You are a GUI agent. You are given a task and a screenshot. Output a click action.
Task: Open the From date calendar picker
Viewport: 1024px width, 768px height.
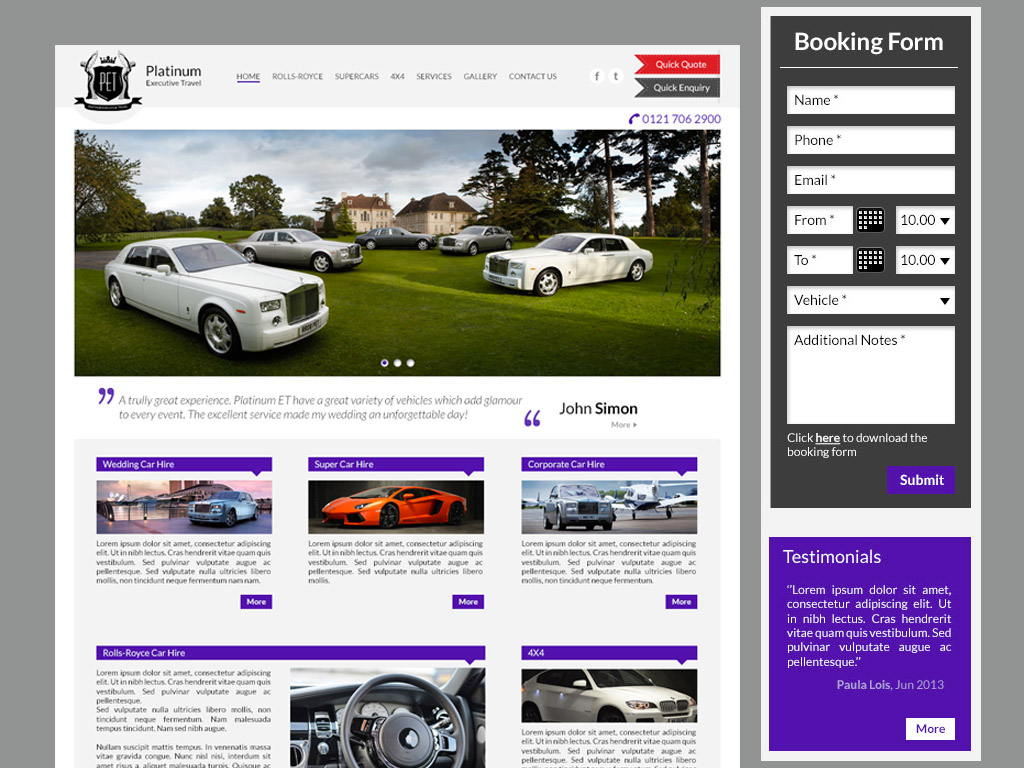[870, 220]
